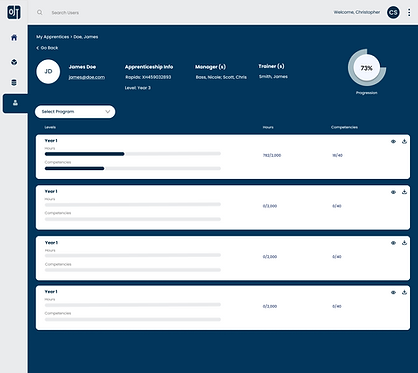Image resolution: width=418 pixels, height=373 pixels.
Task: Download the Year 1 card with 782/2,000 hours
Action: point(404,141)
